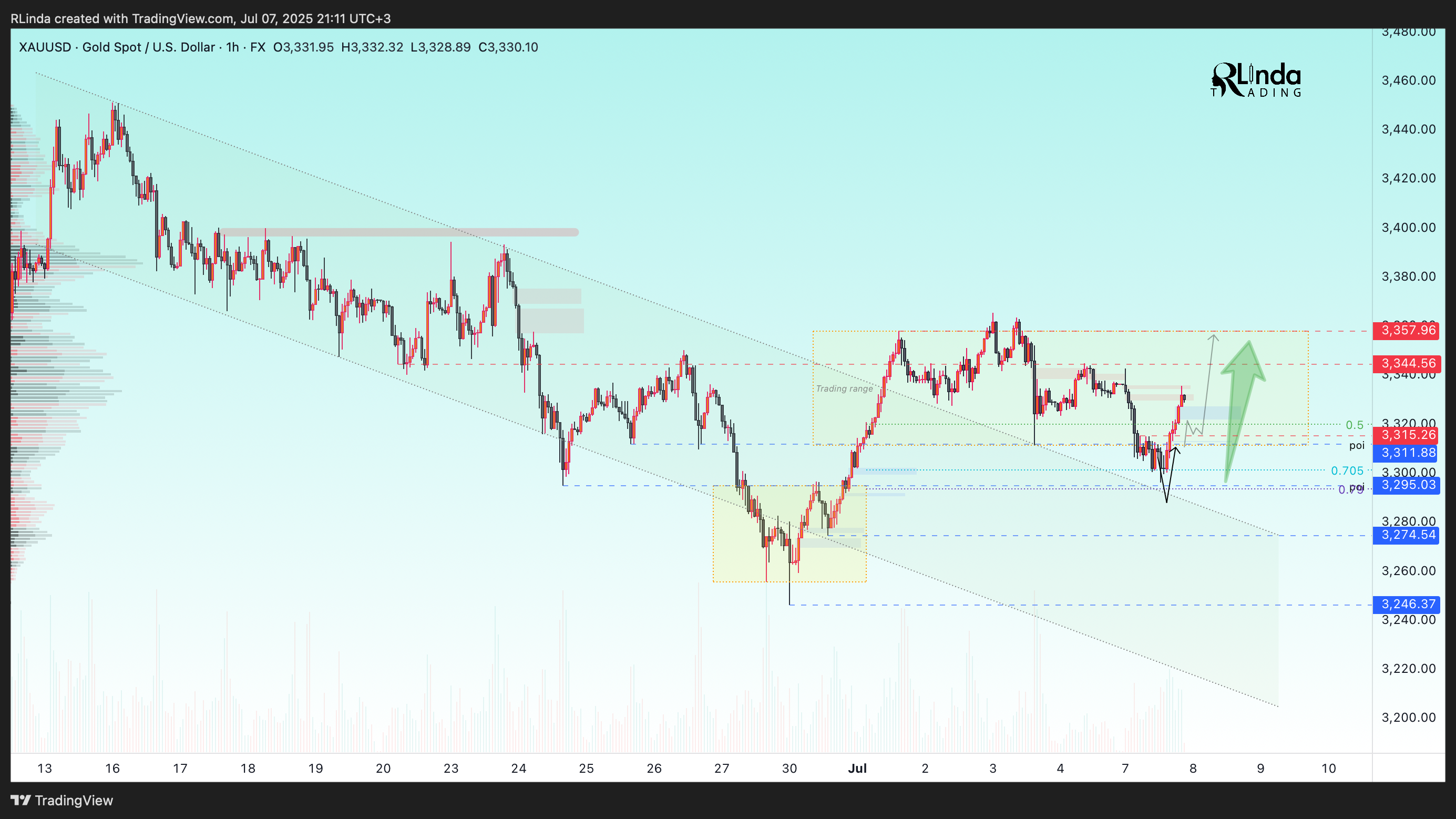The image size is (1456, 819).
Task: Click the TradingView logo at bottom left
Action: pos(62,801)
